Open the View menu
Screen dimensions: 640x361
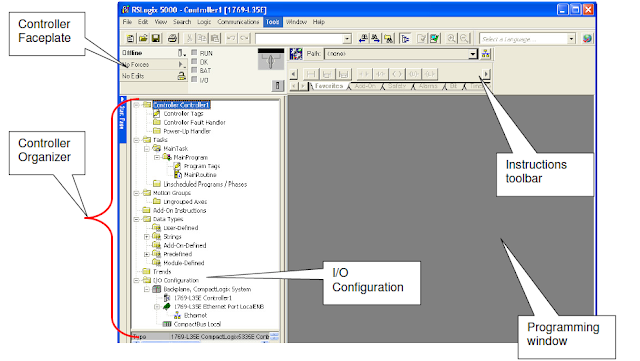pyautogui.click(x=160, y=22)
